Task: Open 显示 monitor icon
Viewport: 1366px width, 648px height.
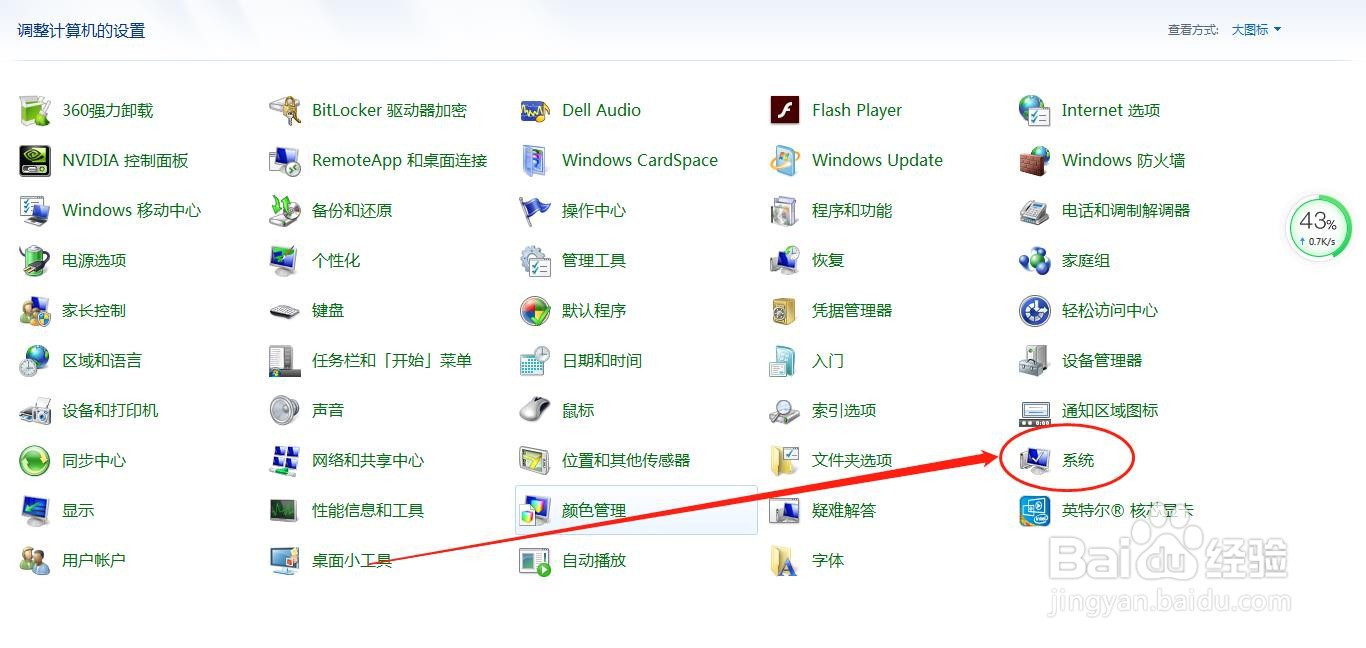Action: 35,510
